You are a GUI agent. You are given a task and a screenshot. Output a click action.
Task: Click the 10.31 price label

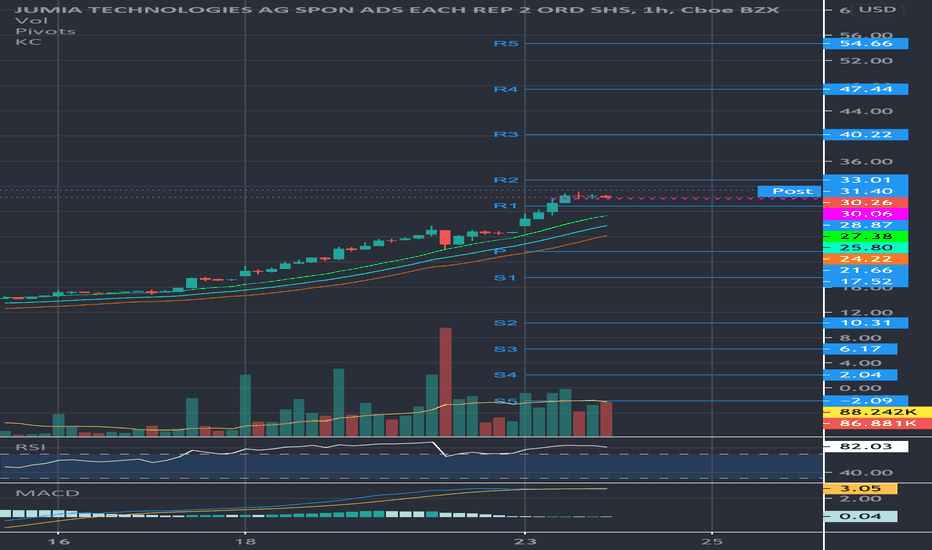865,323
